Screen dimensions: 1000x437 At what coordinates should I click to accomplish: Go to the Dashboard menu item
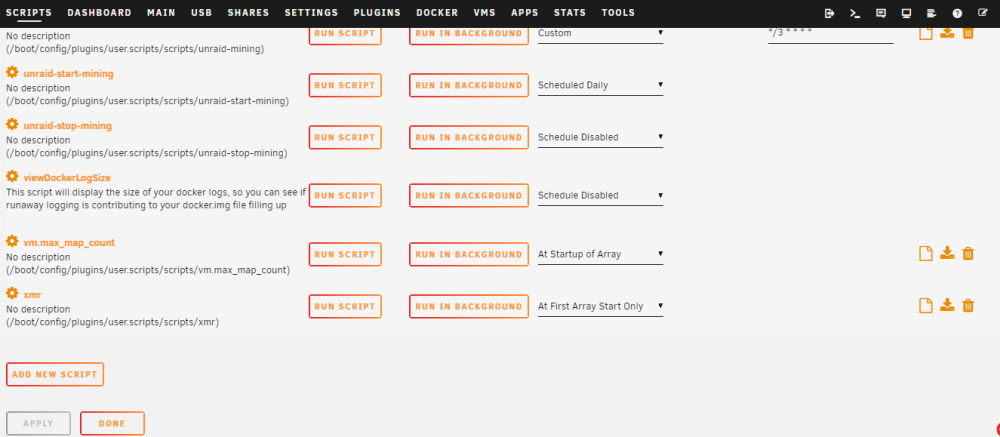[x=99, y=13]
